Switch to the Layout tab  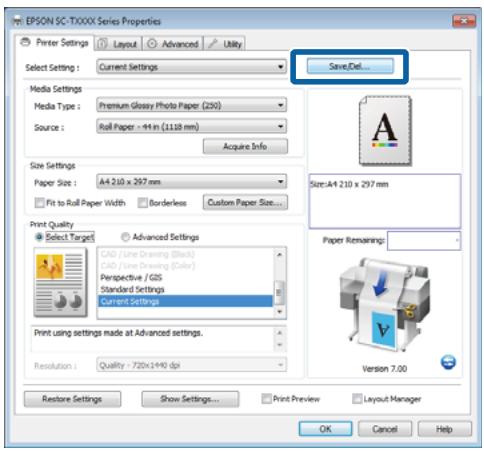click(118, 44)
